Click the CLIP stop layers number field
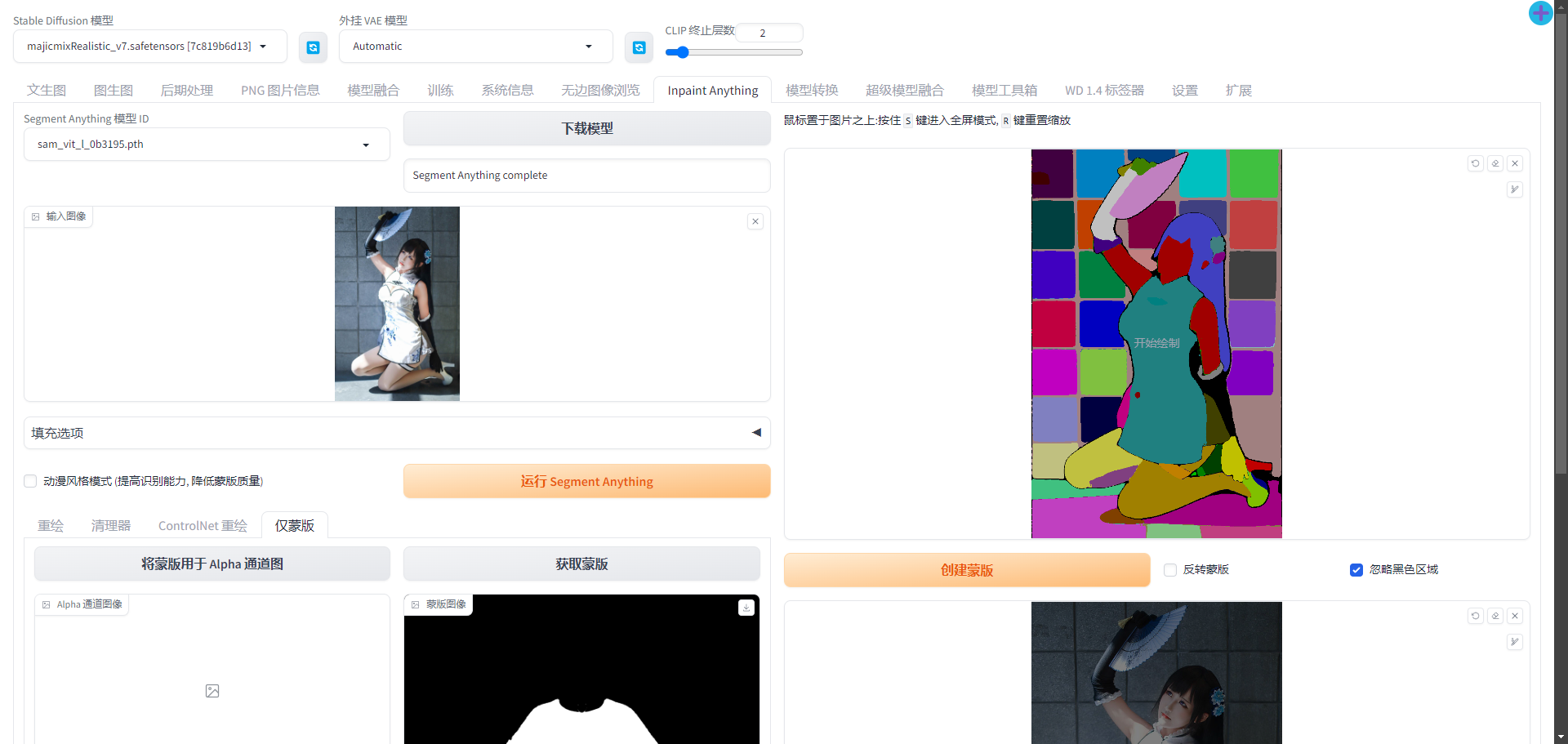 coord(768,33)
